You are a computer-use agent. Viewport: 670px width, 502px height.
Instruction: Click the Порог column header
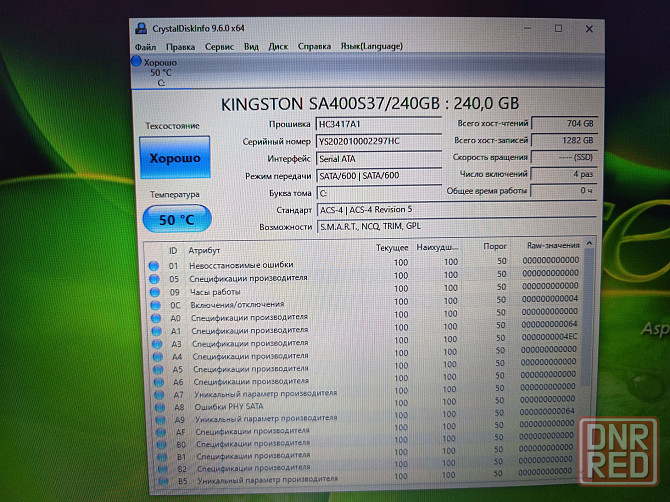[x=495, y=247]
